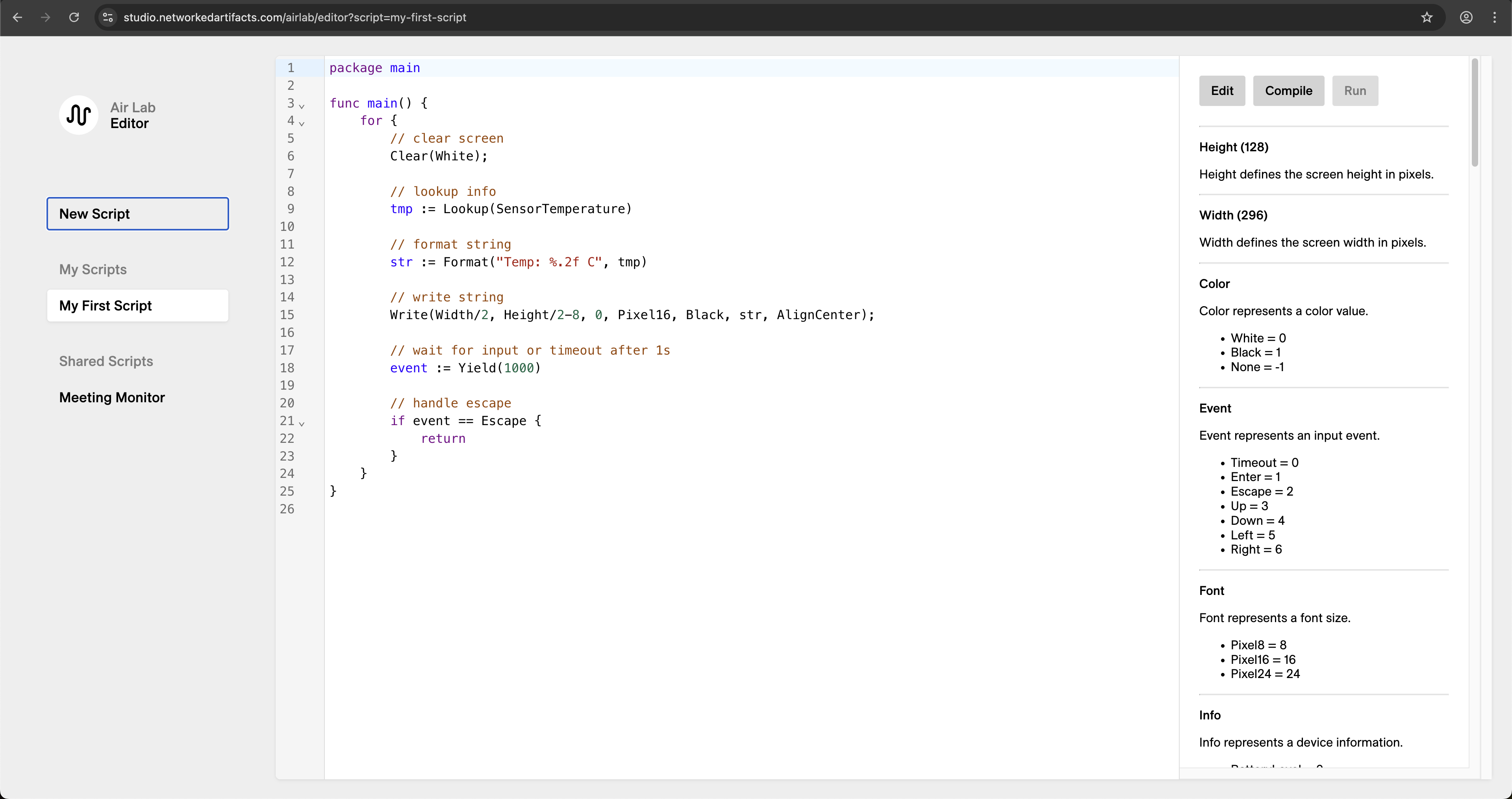Image resolution: width=1512 pixels, height=799 pixels.
Task: Click the New Script button
Action: point(137,214)
